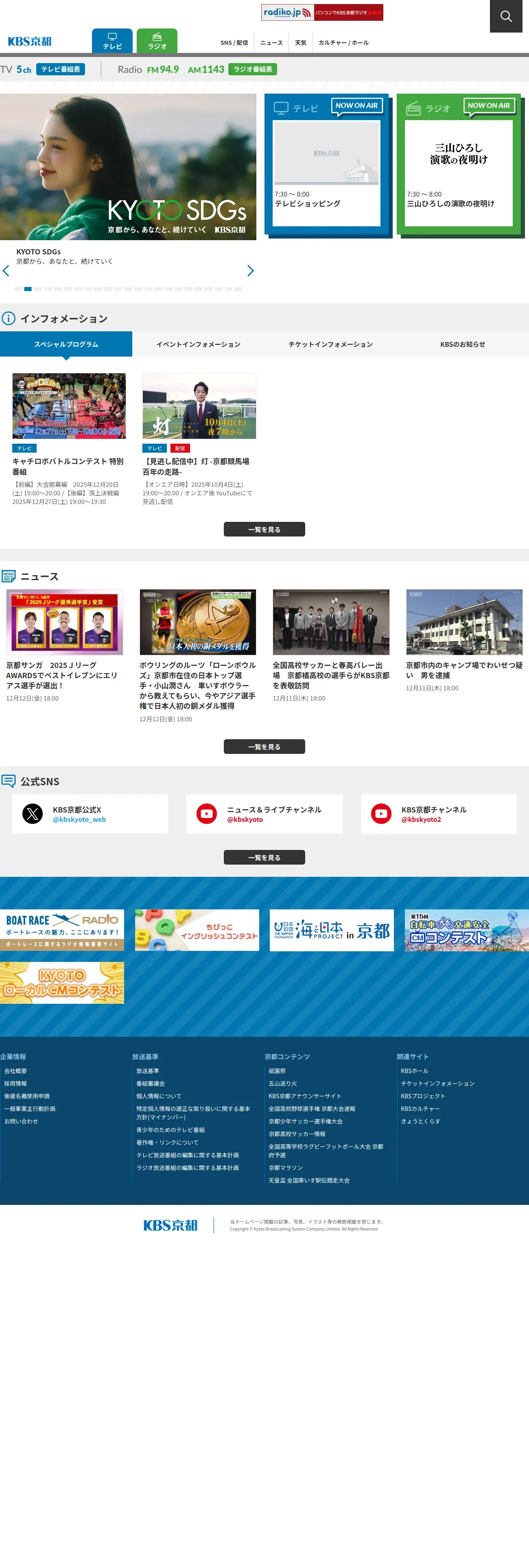Click 一覧を見る under 公式SNS
Screen dimensions: 529x1568
(x=264, y=858)
